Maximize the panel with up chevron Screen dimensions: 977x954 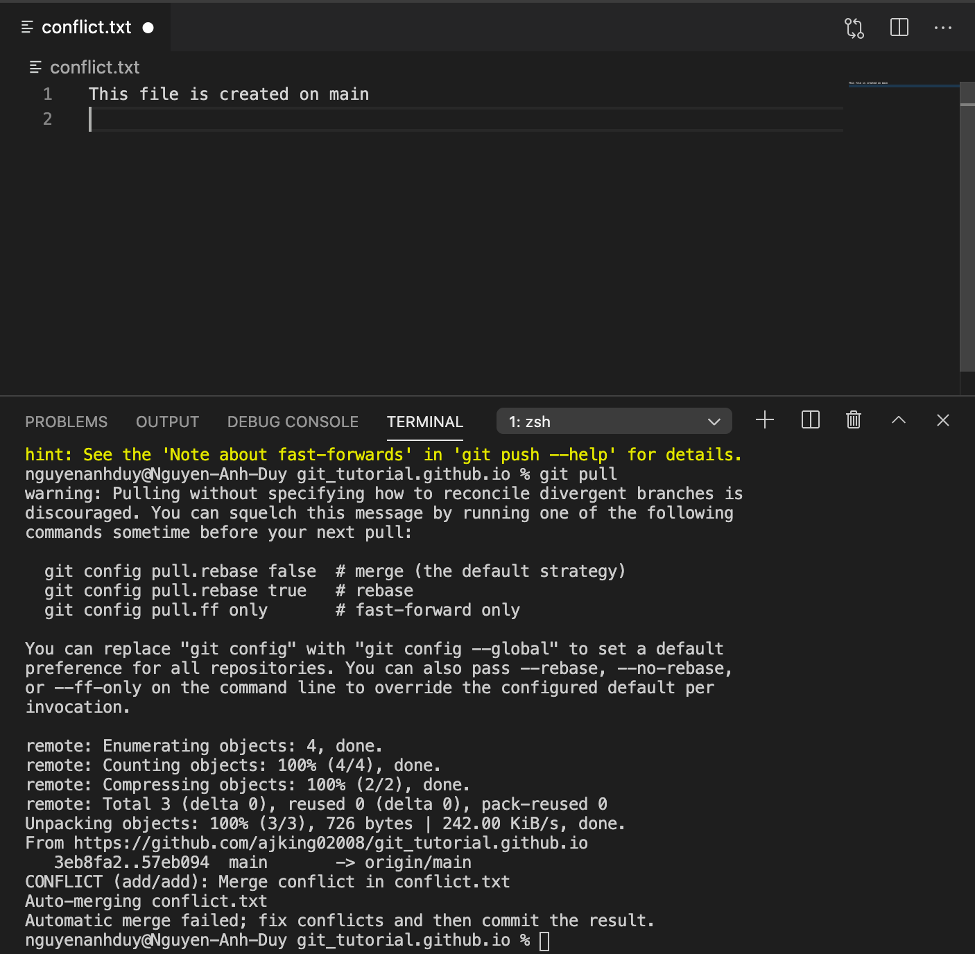pyautogui.click(x=898, y=421)
